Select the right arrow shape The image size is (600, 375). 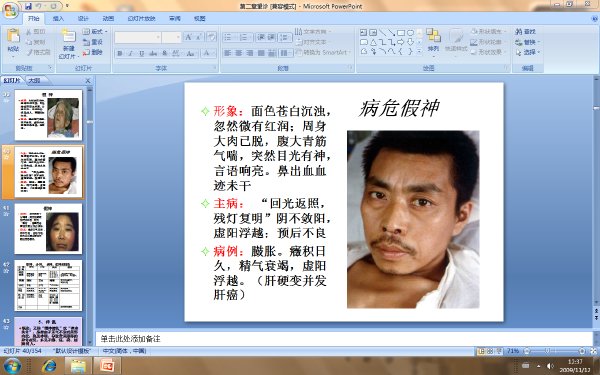(401, 42)
